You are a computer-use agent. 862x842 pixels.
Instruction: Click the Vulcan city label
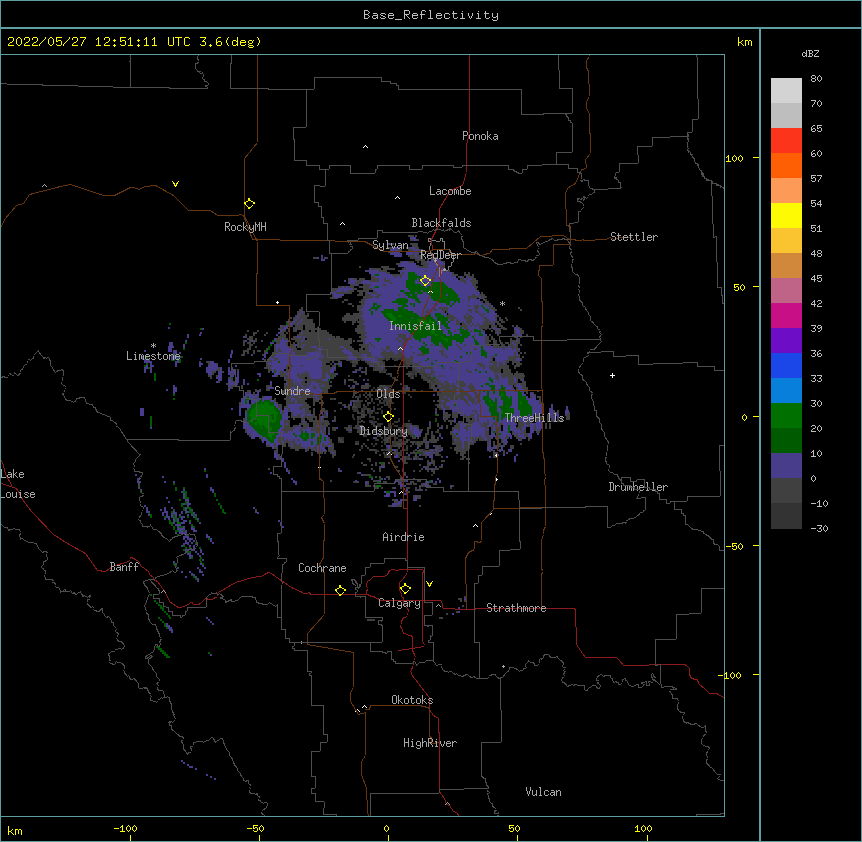pyautogui.click(x=543, y=792)
